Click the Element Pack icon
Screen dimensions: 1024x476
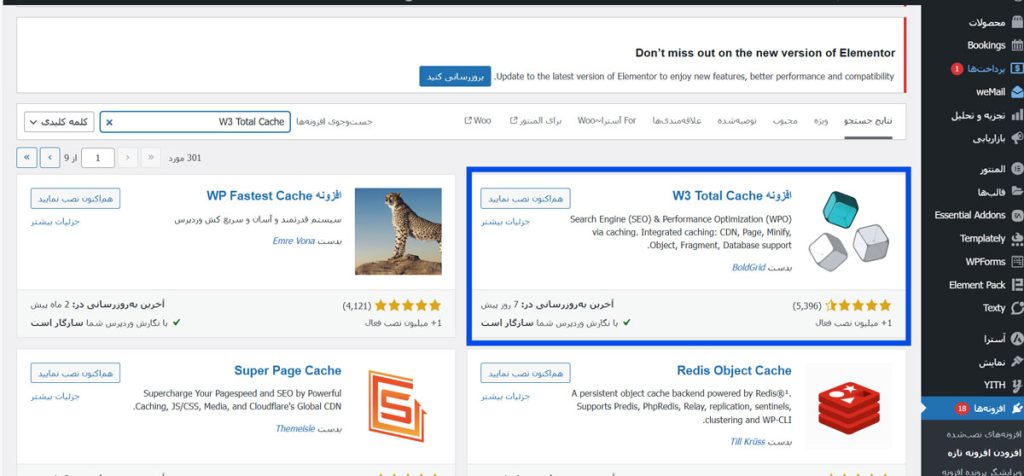[1017, 285]
